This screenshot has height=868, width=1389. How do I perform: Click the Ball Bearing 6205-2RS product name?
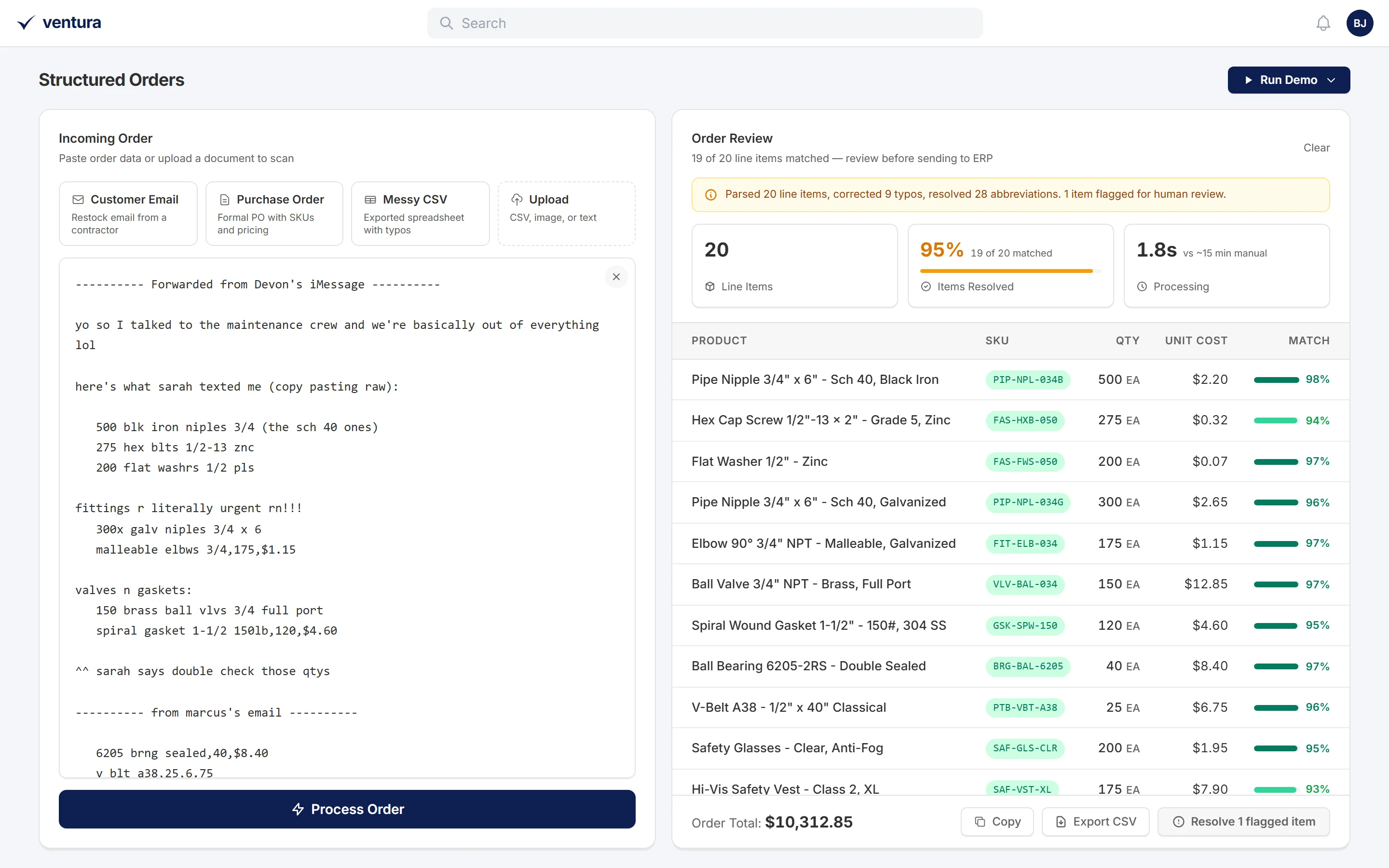[x=808, y=666]
